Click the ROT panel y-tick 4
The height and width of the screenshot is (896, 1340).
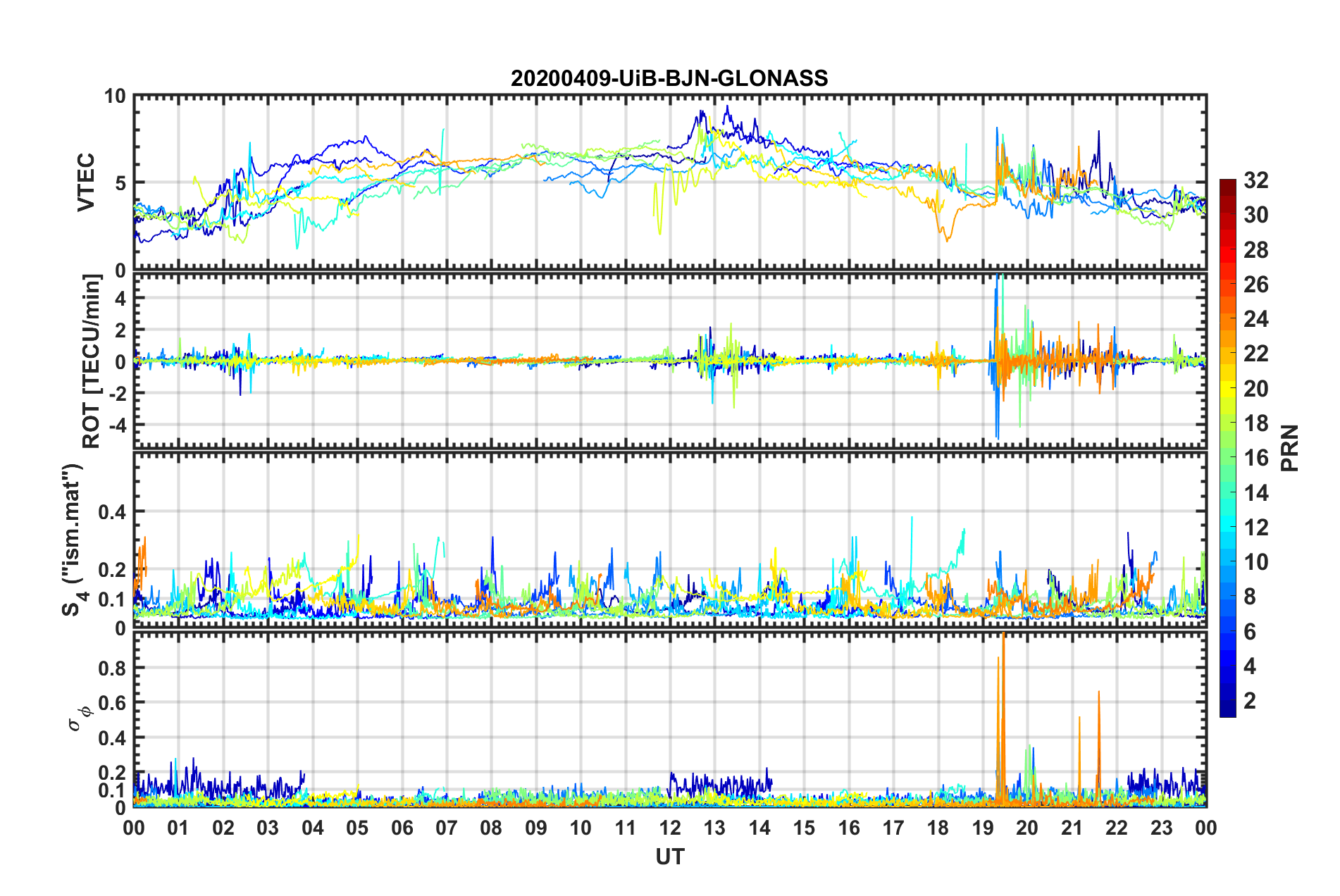tap(120, 299)
